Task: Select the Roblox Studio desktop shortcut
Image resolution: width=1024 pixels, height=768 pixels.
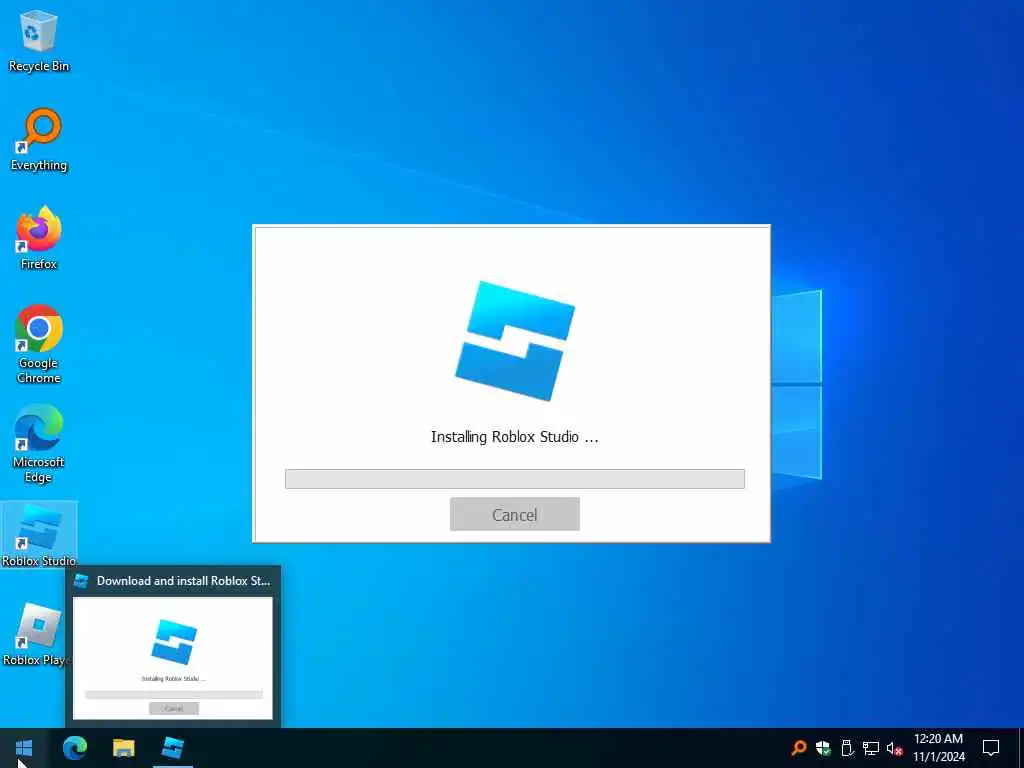Action: 39,534
